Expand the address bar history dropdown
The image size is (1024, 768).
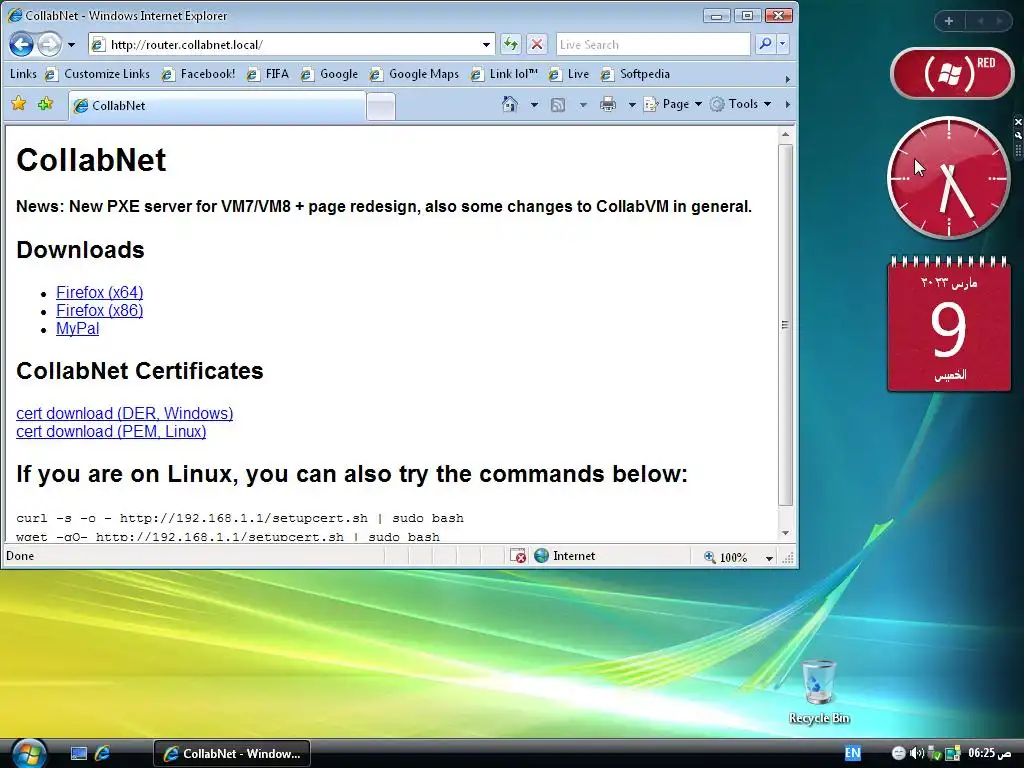pos(487,44)
